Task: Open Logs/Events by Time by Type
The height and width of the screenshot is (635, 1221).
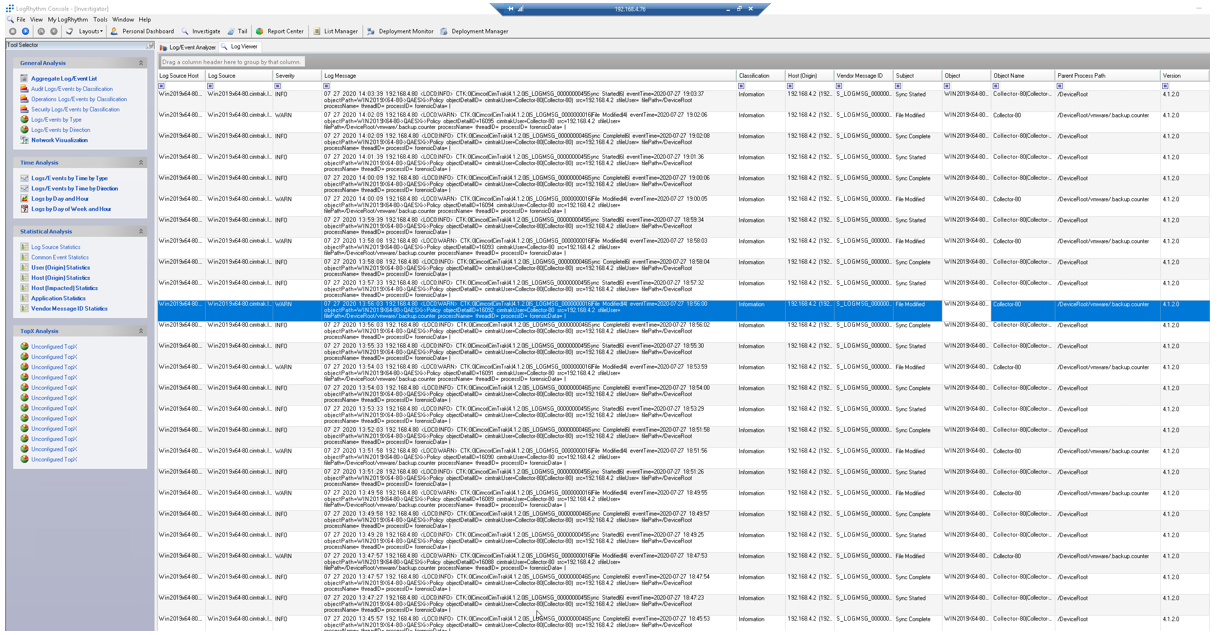Action: click(x=69, y=178)
